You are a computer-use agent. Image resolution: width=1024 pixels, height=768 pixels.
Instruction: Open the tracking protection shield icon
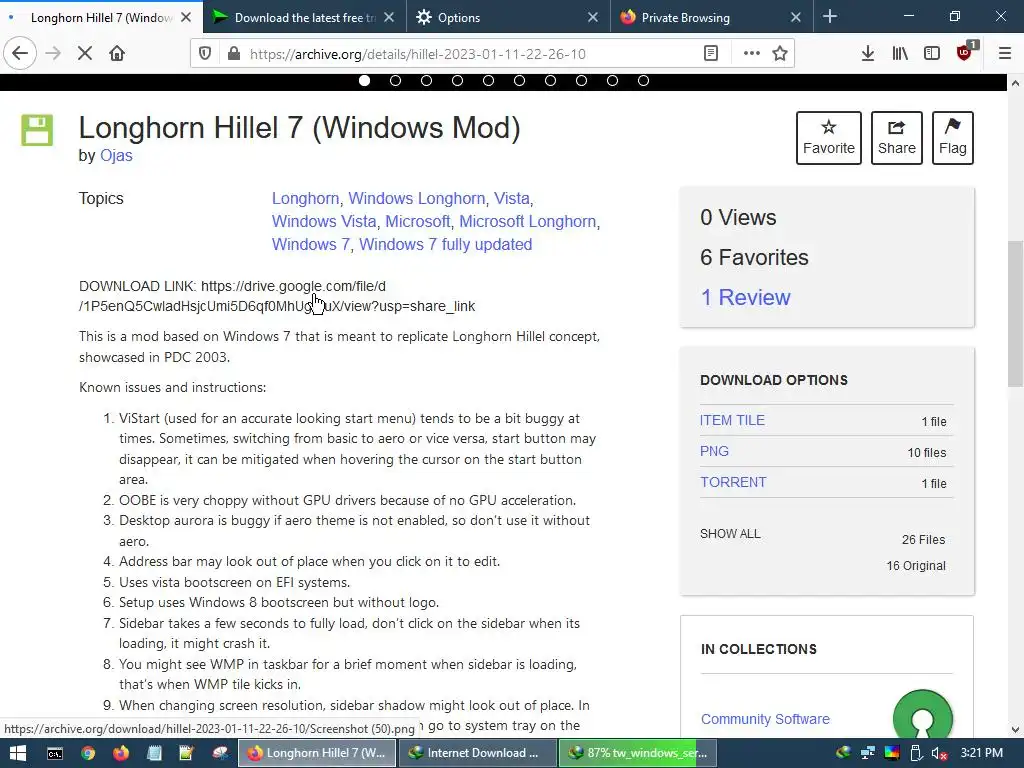point(205,54)
